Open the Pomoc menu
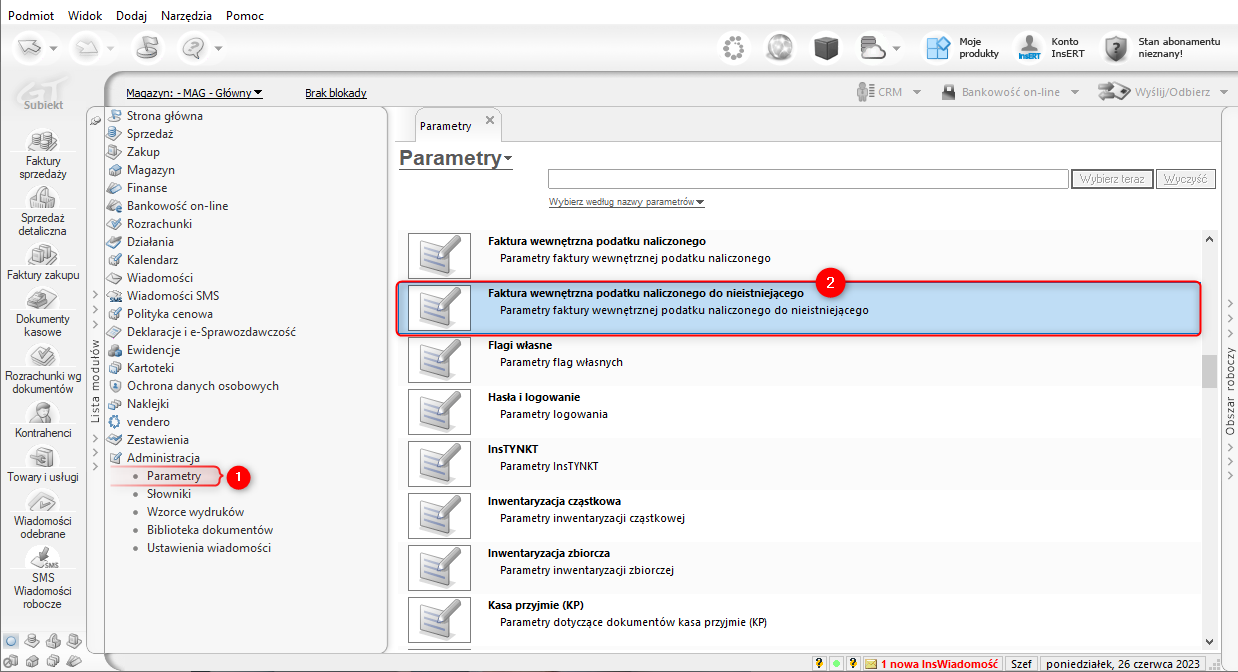Screen dimensions: 1238x672 [x=245, y=15]
